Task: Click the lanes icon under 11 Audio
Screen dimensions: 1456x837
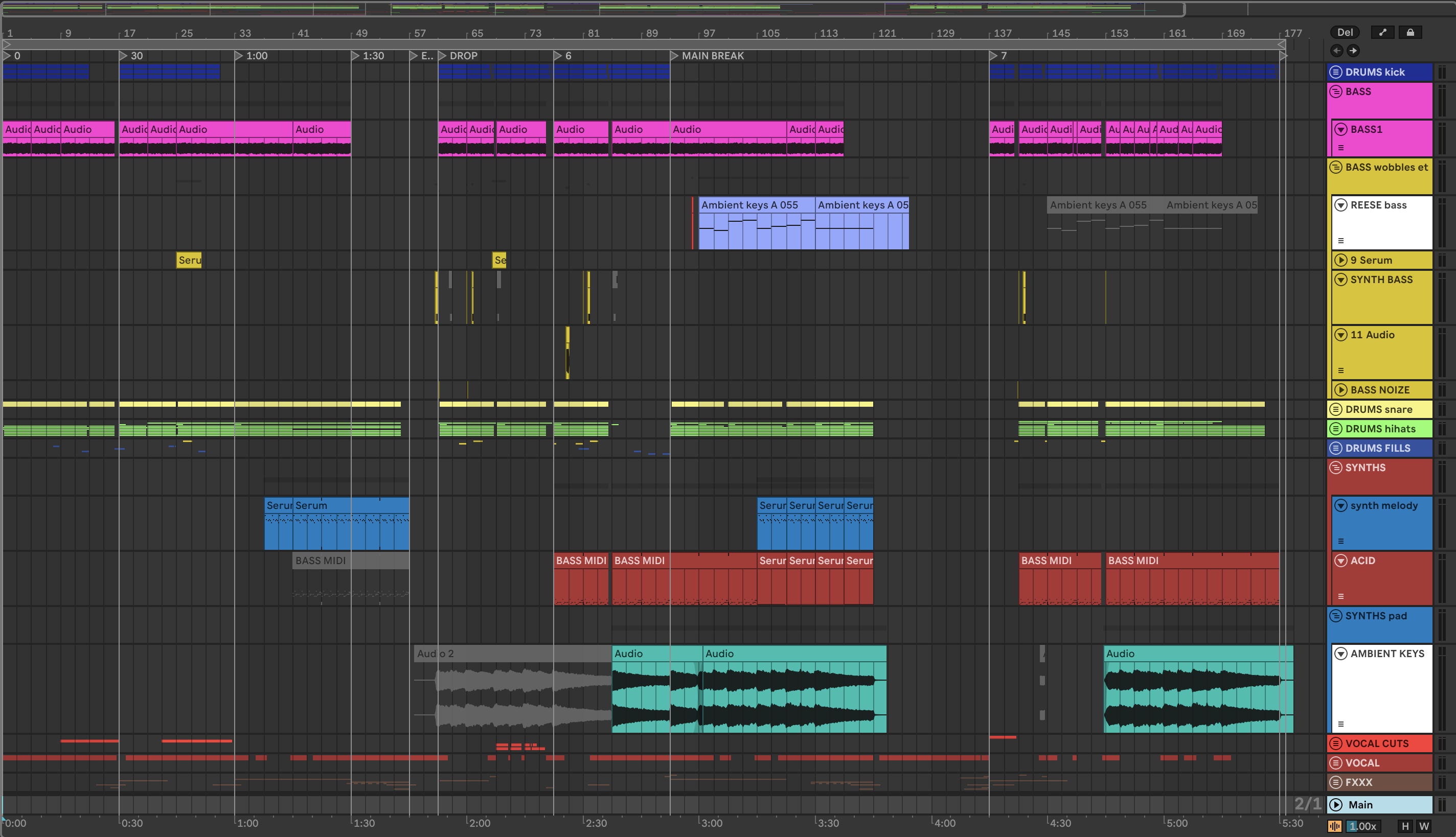Action: coord(1341,371)
